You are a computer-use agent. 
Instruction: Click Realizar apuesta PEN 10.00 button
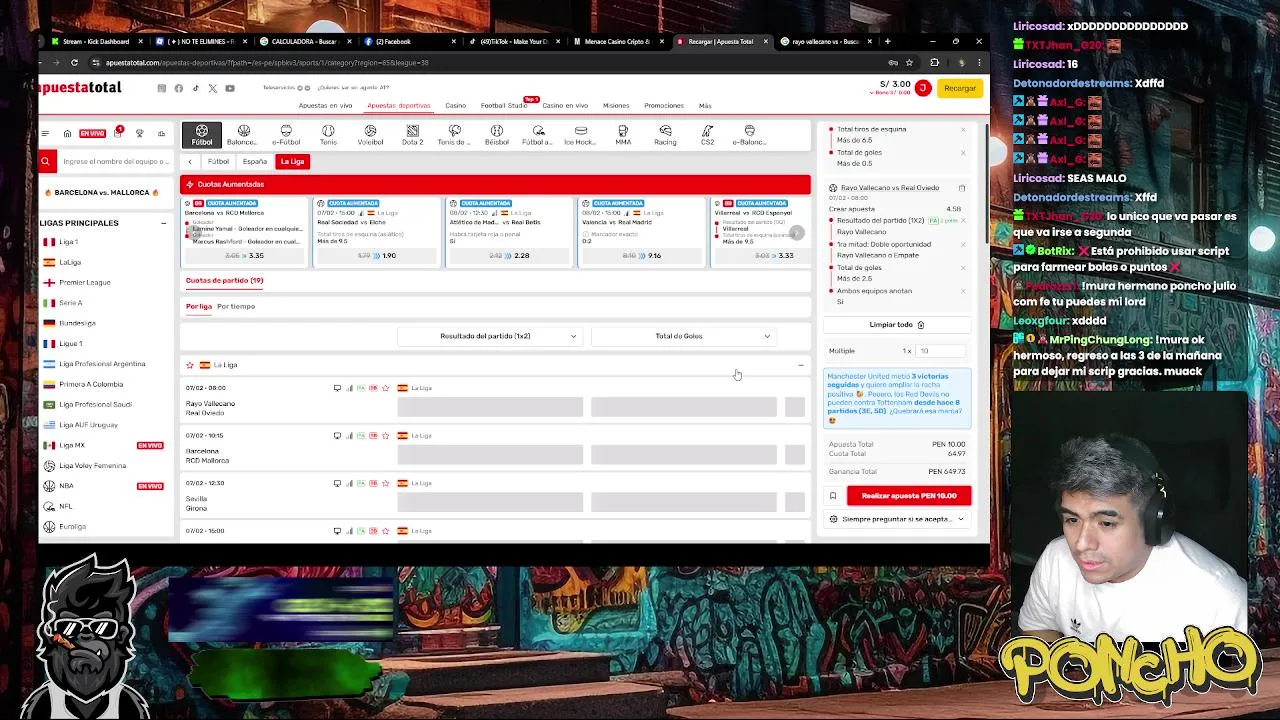[909, 496]
